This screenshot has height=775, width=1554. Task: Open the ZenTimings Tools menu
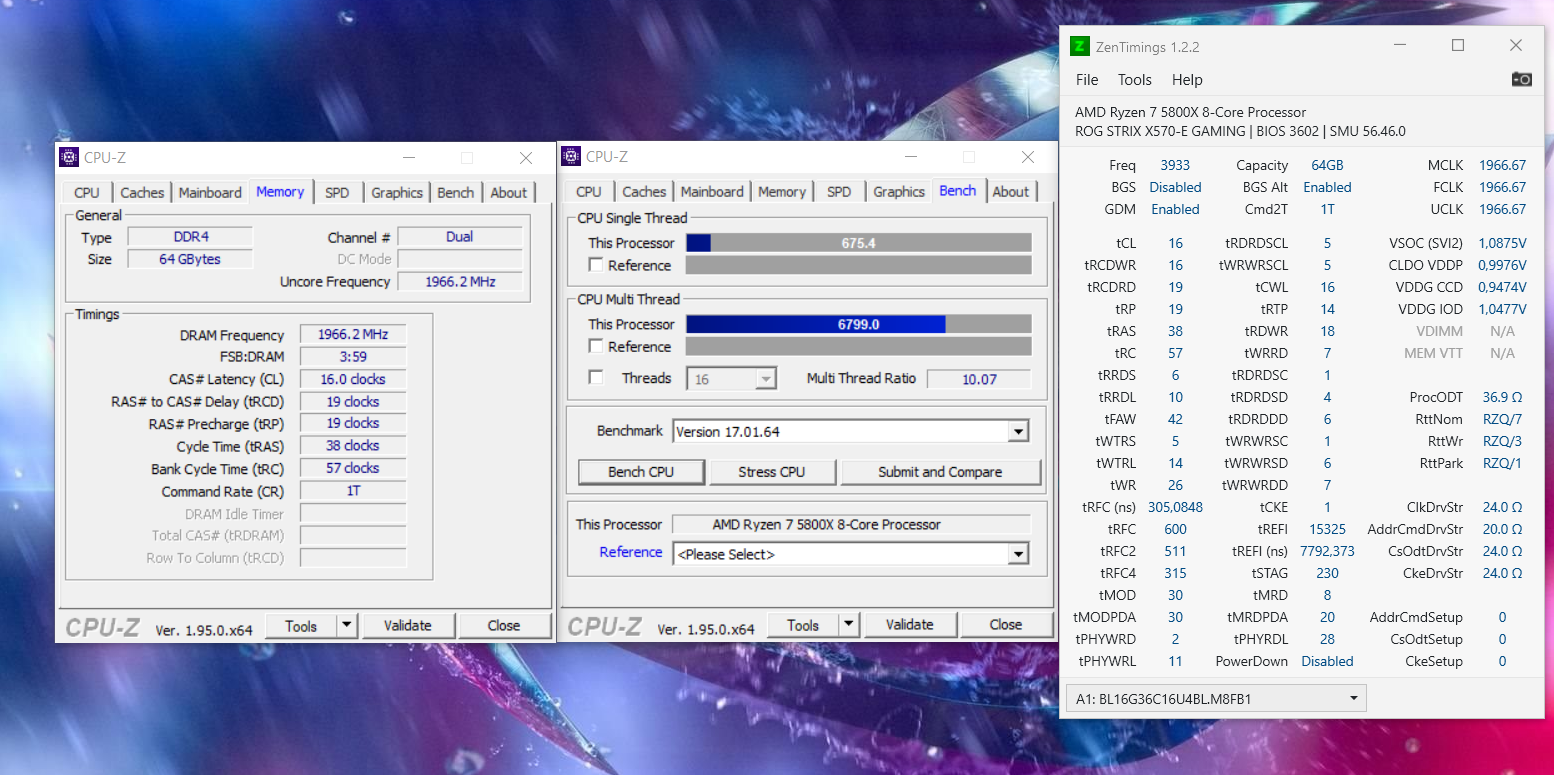coord(1135,80)
